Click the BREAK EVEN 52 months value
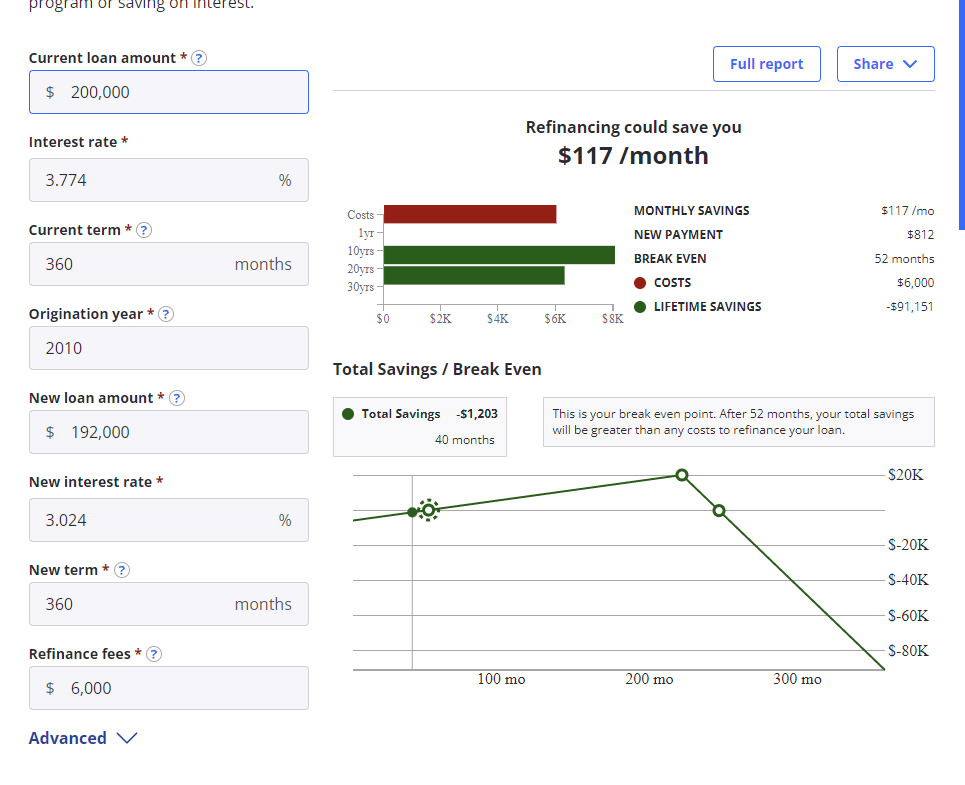This screenshot has height=785, width=965. (x=904, y=259)
